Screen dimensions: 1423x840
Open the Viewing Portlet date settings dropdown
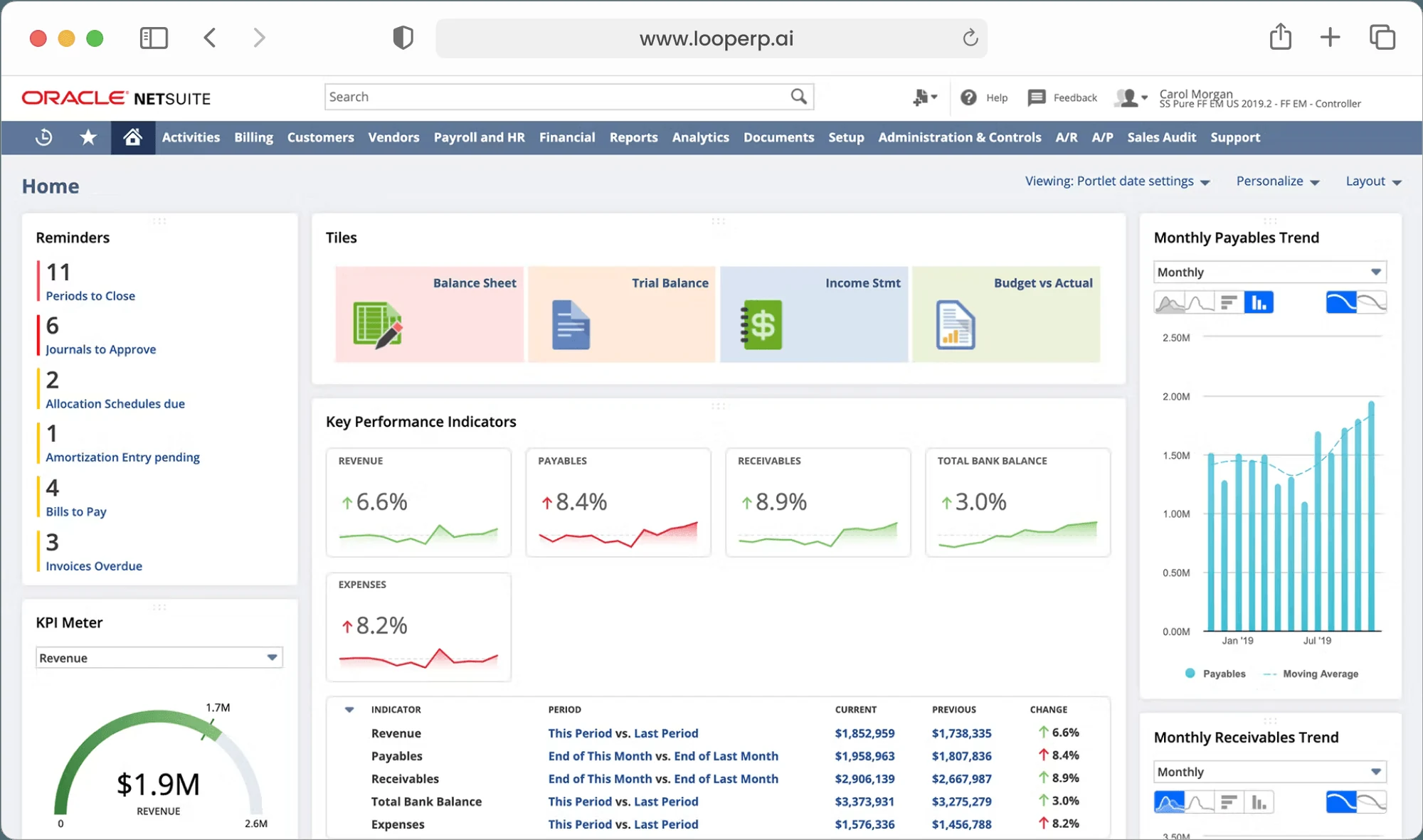coord(1117,181)
